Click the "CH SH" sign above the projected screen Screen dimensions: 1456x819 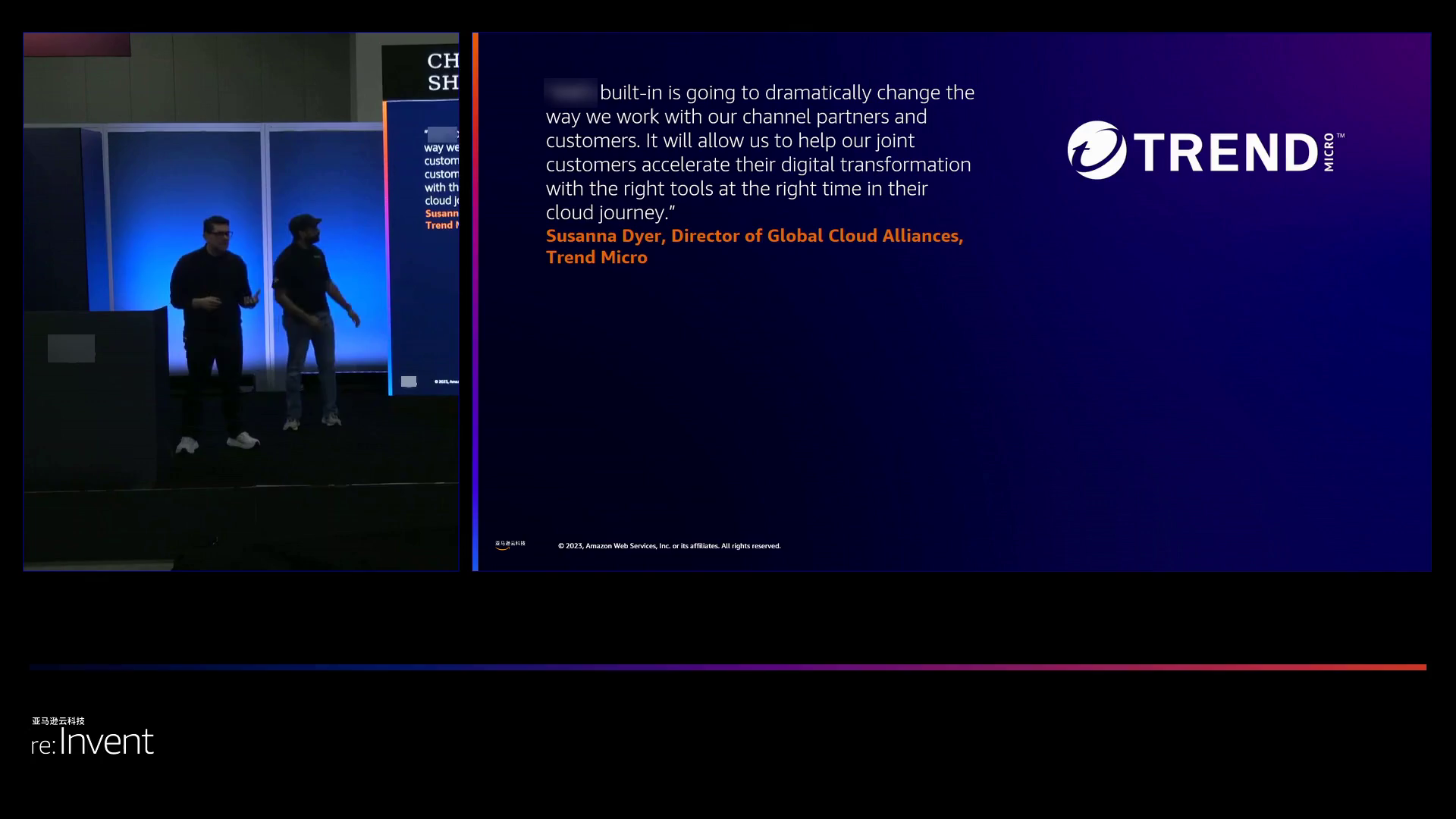coord(442,71)
